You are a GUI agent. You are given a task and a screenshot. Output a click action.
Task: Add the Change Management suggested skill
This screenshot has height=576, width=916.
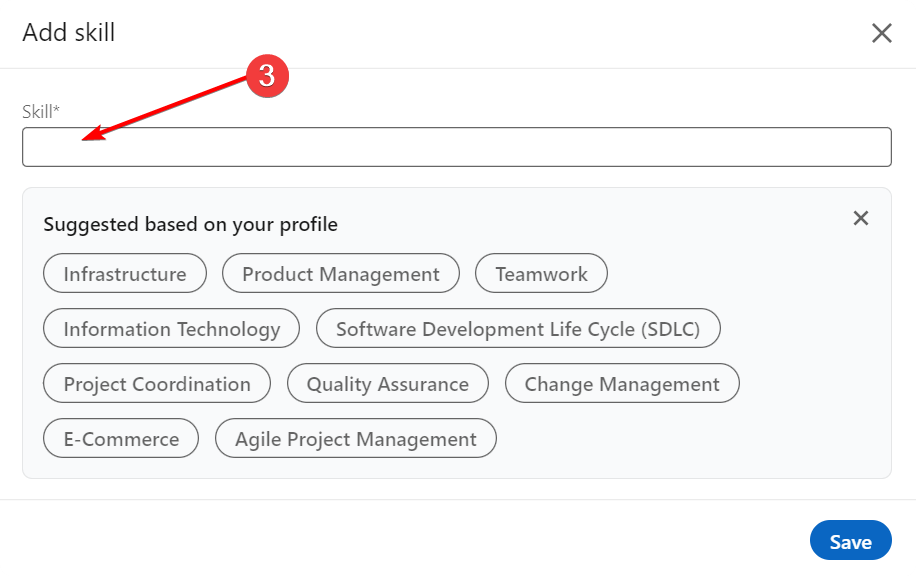[x=622, y=384]
